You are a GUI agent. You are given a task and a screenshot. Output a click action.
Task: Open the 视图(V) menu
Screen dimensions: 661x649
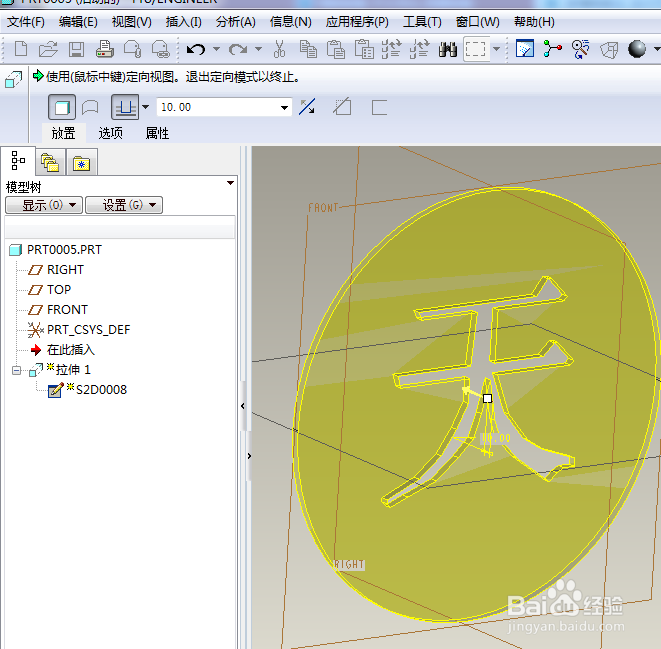132,21
